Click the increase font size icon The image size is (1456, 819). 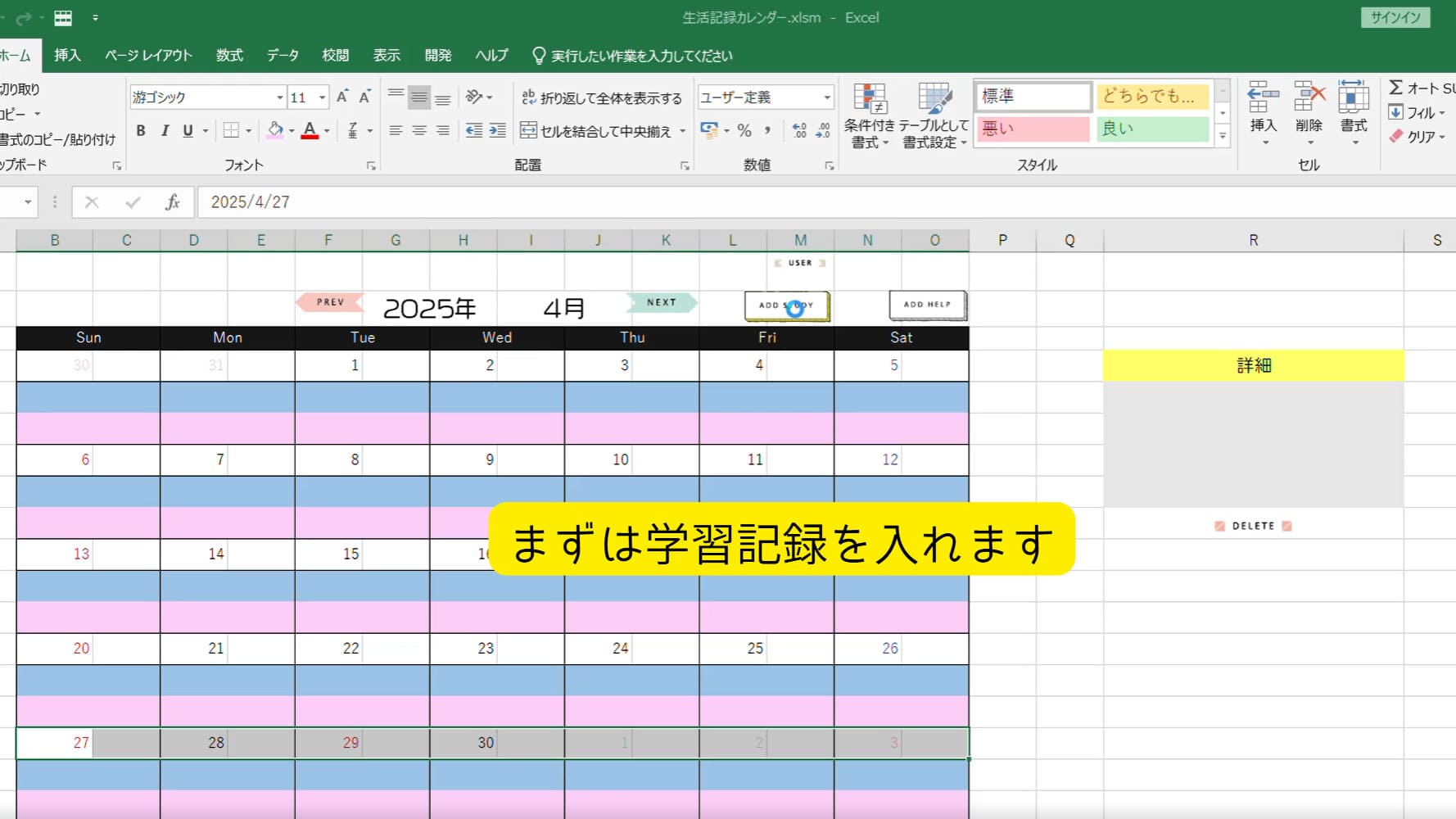coord(342,97)
